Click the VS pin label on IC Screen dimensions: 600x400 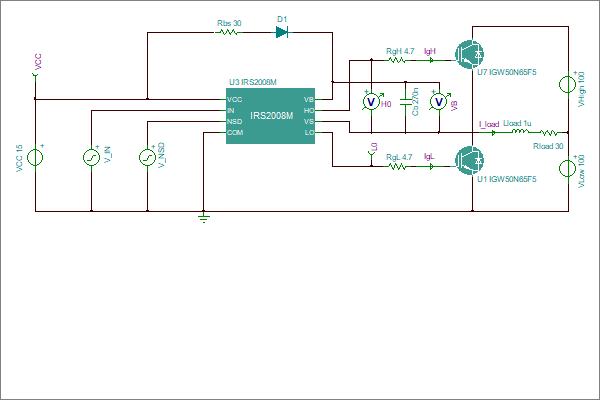point(308,122)
